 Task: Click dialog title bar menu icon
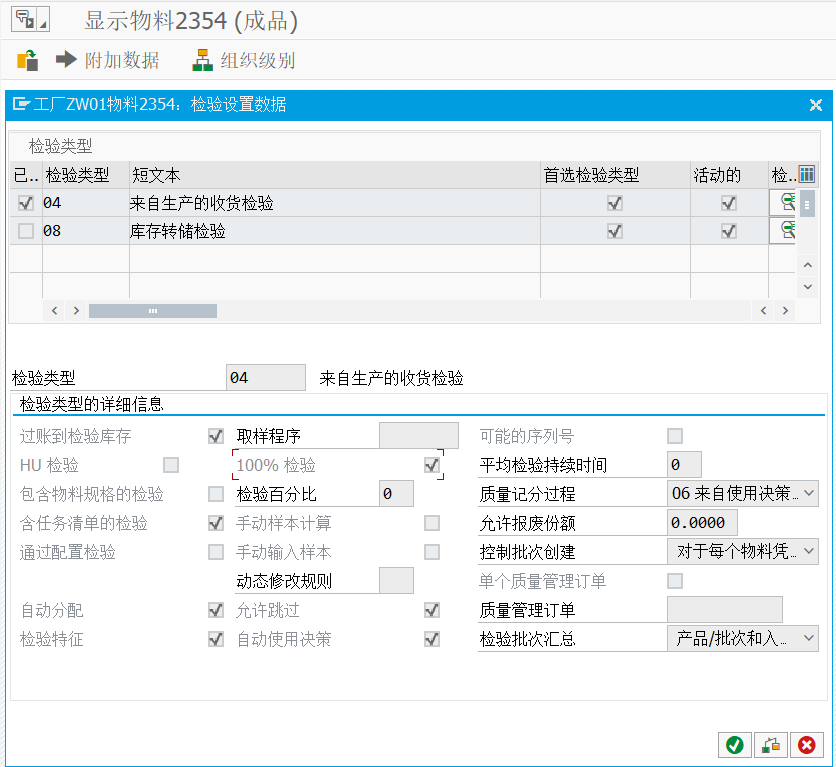tap(21, 103)
